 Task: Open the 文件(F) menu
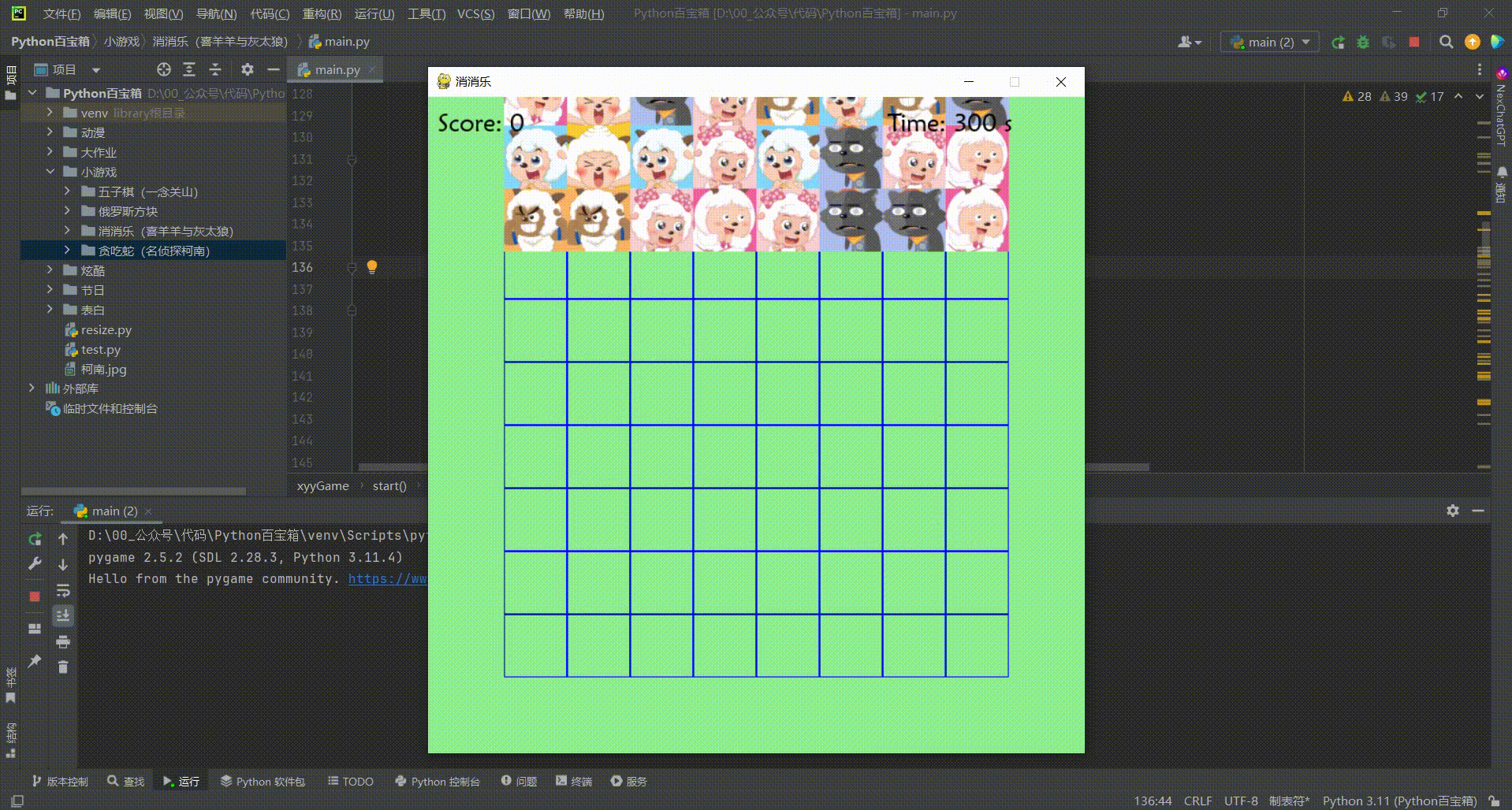pos(61,14)
